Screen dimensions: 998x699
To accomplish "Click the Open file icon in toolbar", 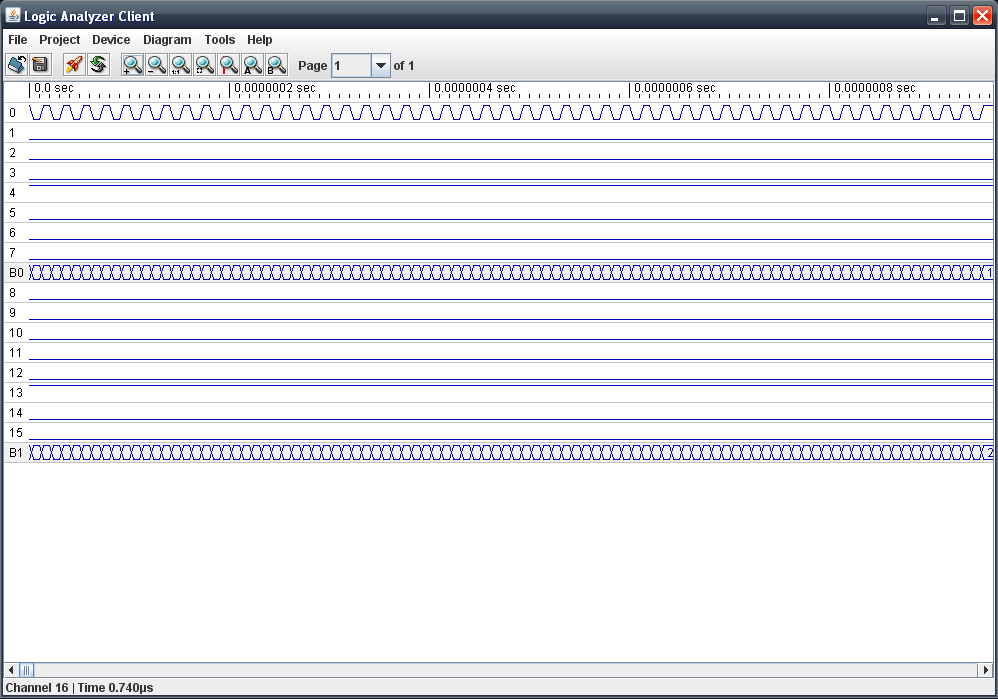I will coord(17,64).
